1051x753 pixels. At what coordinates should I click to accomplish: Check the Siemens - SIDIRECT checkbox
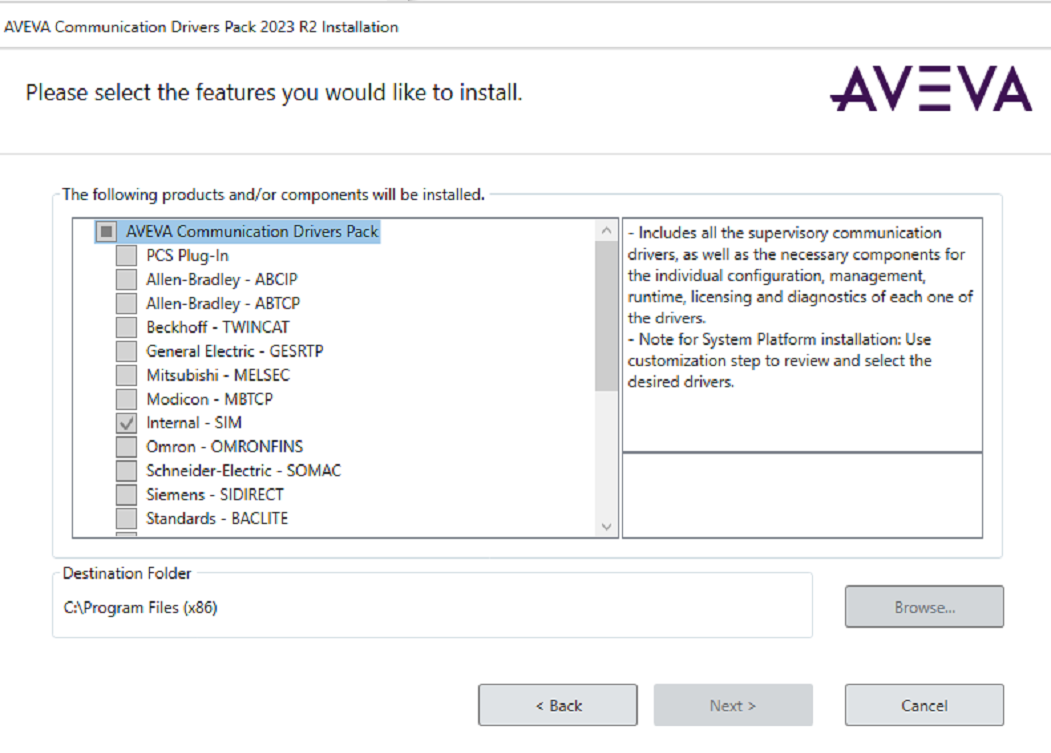pos(126,494)
